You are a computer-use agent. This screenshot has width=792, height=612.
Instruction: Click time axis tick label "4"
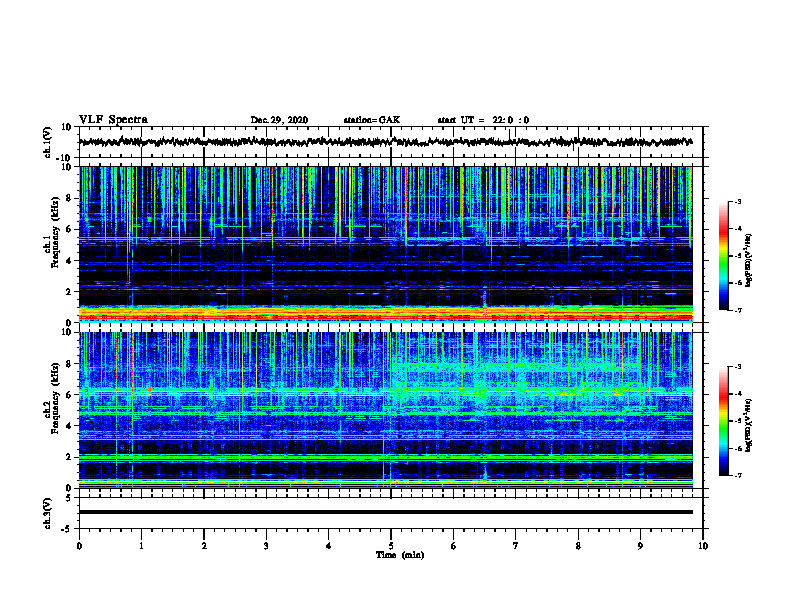click(329, 546)
